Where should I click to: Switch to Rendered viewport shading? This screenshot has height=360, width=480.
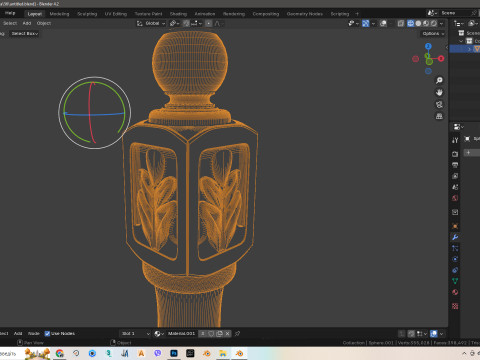[434, 23]
